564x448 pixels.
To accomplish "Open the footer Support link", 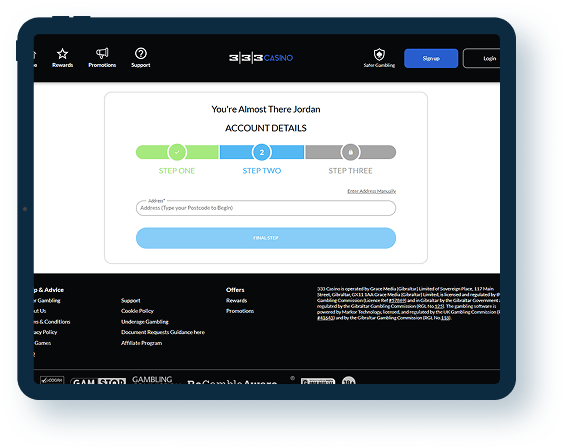I will [131, 301].
